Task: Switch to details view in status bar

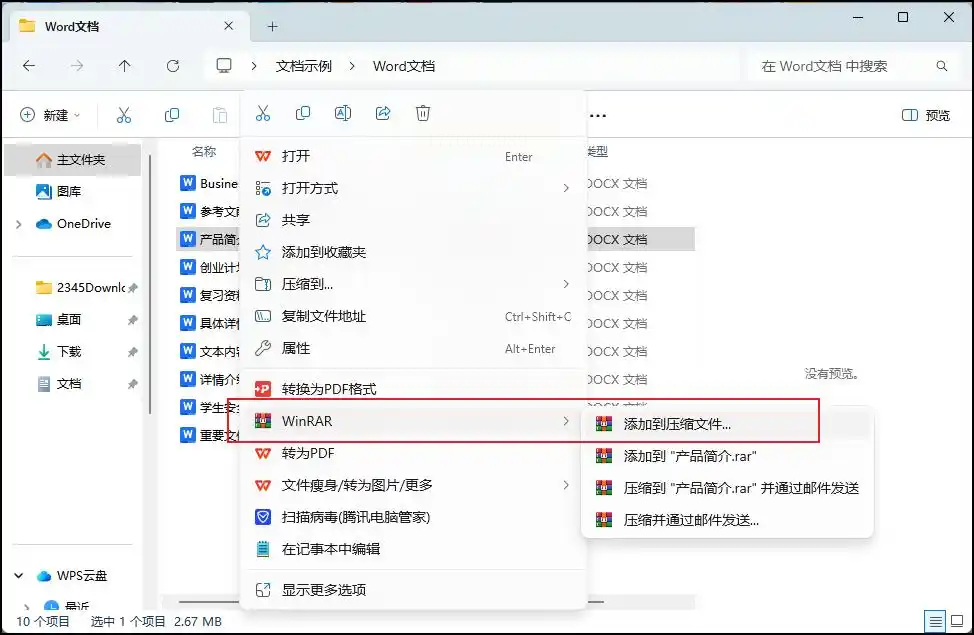Action: pos(934,621)
